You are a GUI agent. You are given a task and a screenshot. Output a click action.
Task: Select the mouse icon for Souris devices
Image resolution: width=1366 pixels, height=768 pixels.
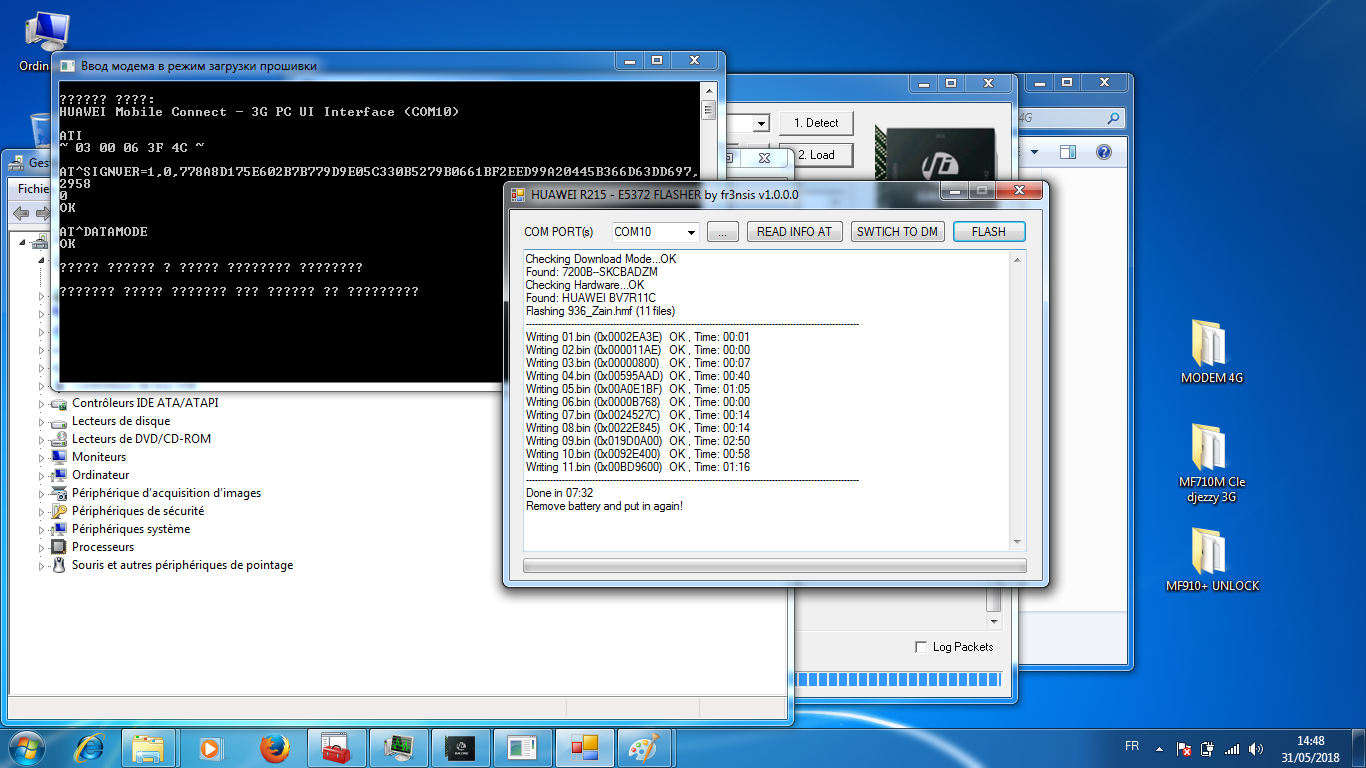pyautogui.click(x=59, y=565)
